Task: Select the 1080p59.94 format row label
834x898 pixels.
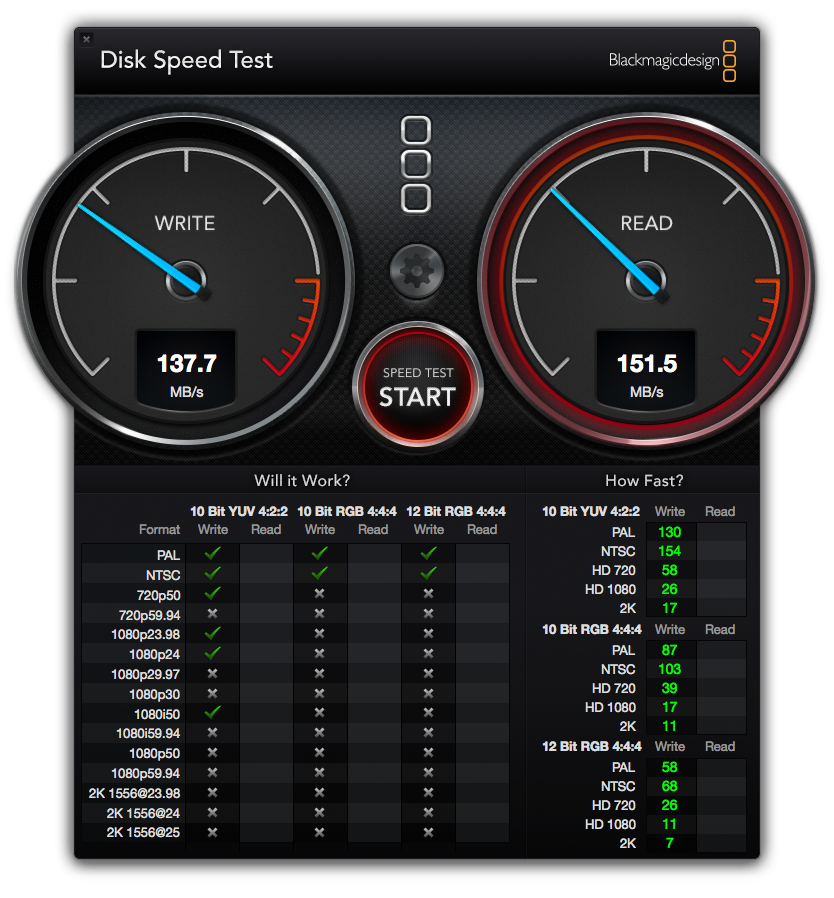Action: pos(146,773)
